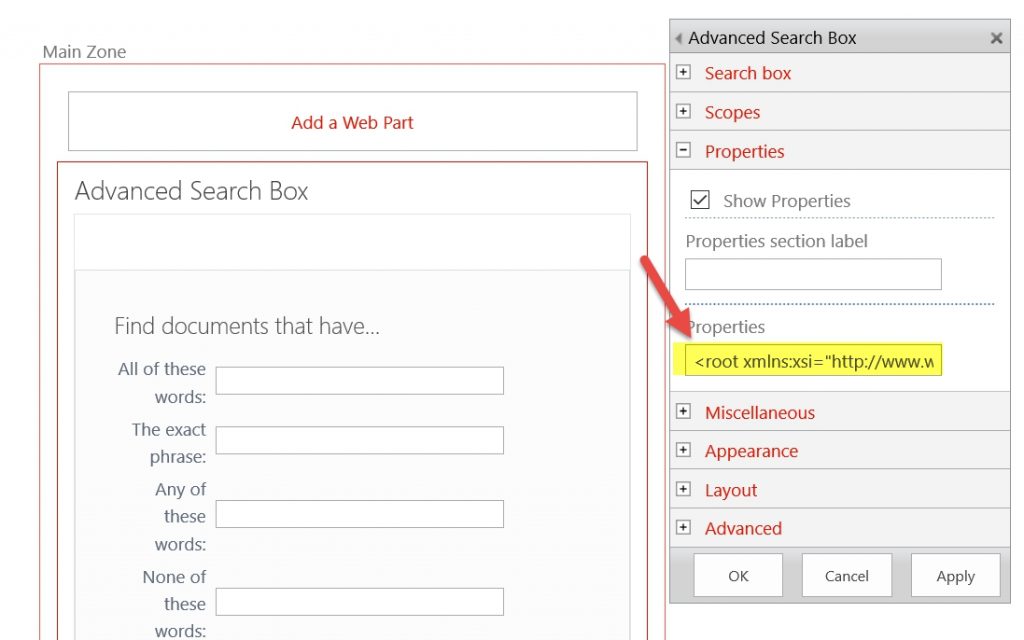Expand the Search box section plus icon
This screenshot has height=640, width=1024.
point(683,72)
